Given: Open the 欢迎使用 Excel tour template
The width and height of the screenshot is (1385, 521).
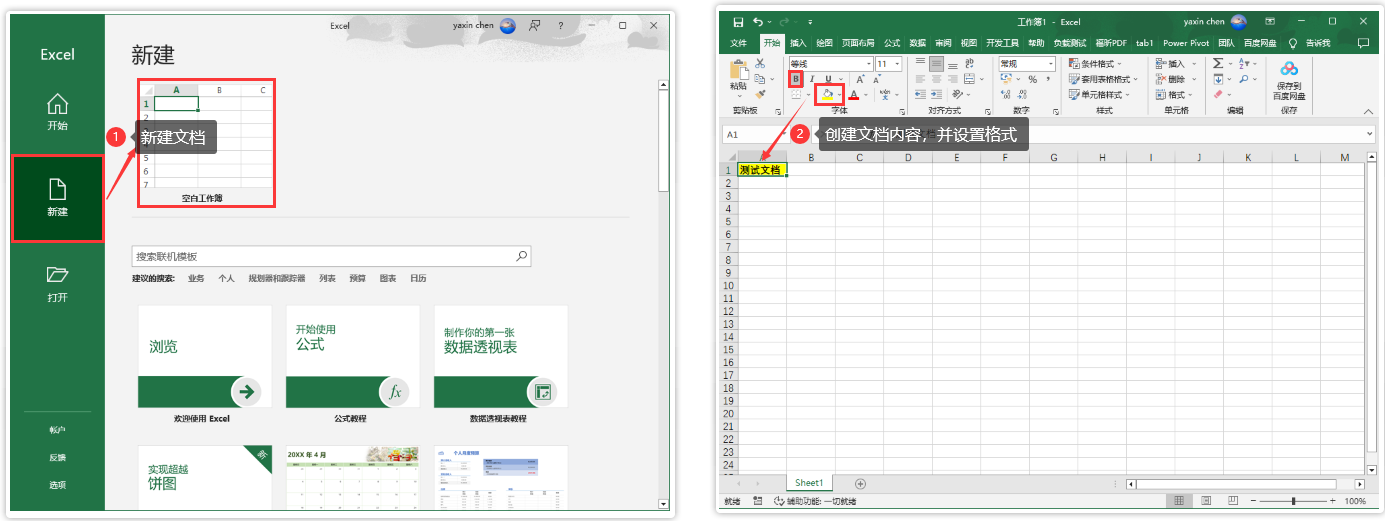Looking at the screenshot, I should pyautogui.click(x=204, y=364).
